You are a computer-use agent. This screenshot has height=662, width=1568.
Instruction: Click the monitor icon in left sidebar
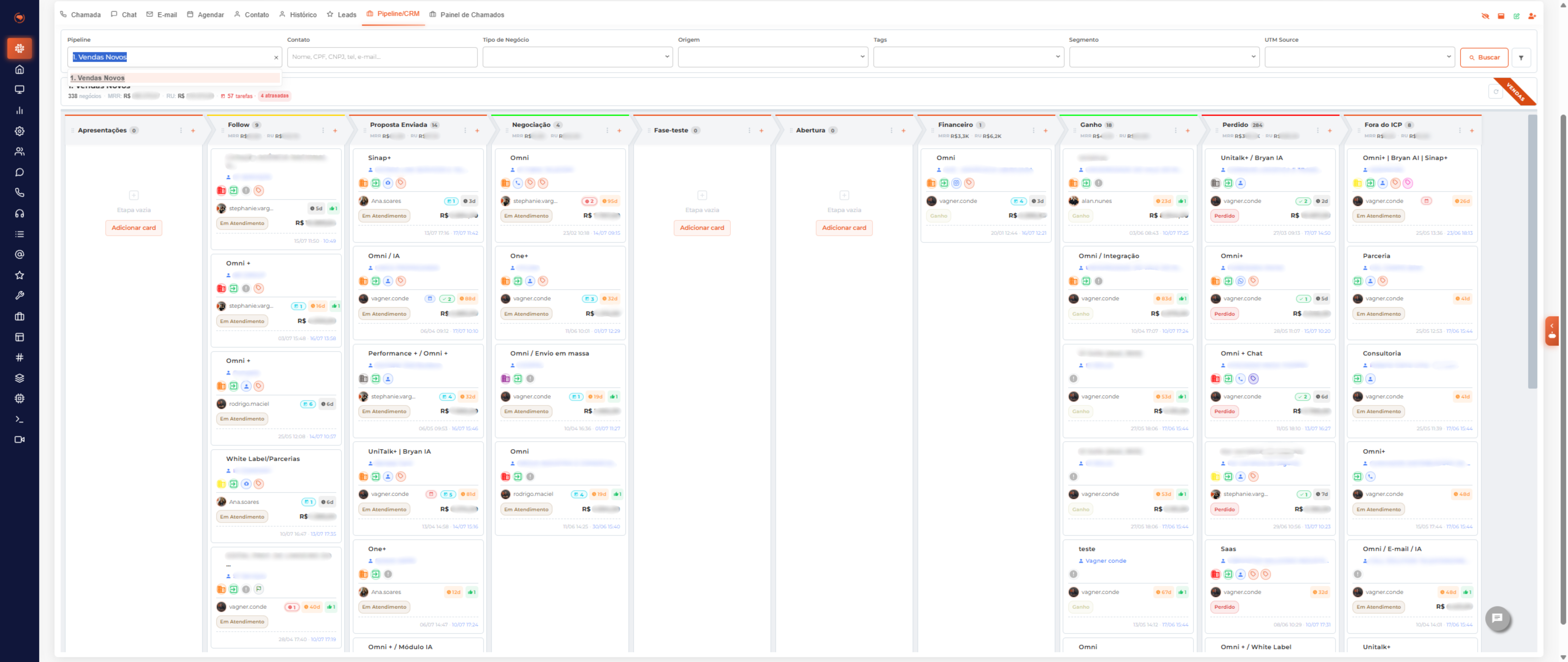coord(19,89)
